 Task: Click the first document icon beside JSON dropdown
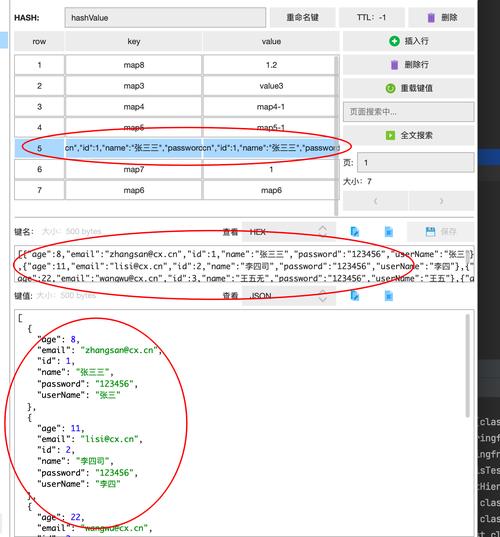tap(355, 296)
